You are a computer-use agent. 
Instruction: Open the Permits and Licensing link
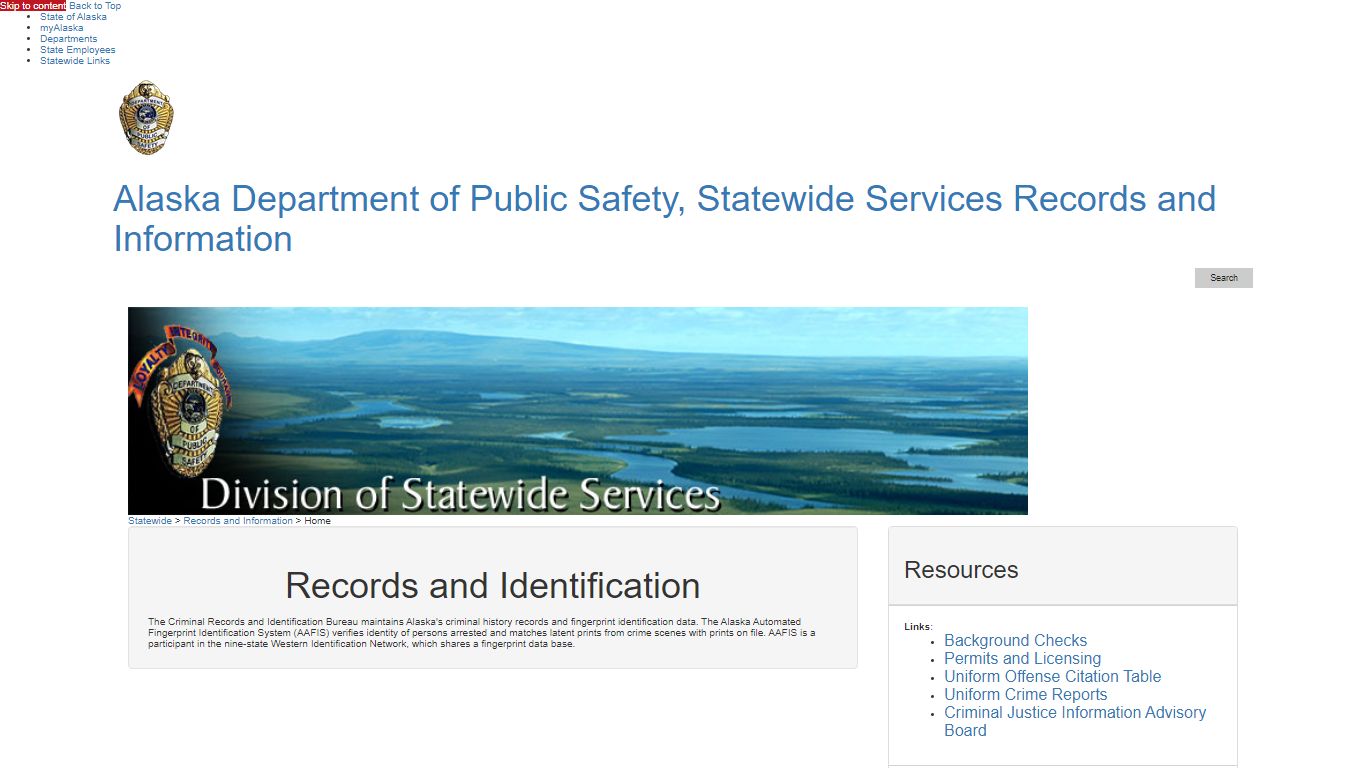pyautogui.click(x=1022, y=659)
